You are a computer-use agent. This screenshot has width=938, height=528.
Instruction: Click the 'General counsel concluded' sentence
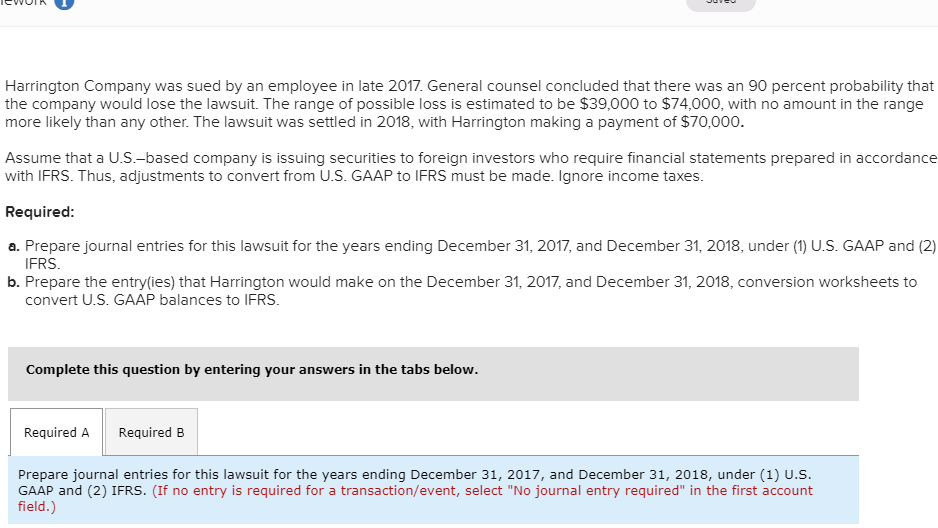pyautogui.click(x=580, y=86)
